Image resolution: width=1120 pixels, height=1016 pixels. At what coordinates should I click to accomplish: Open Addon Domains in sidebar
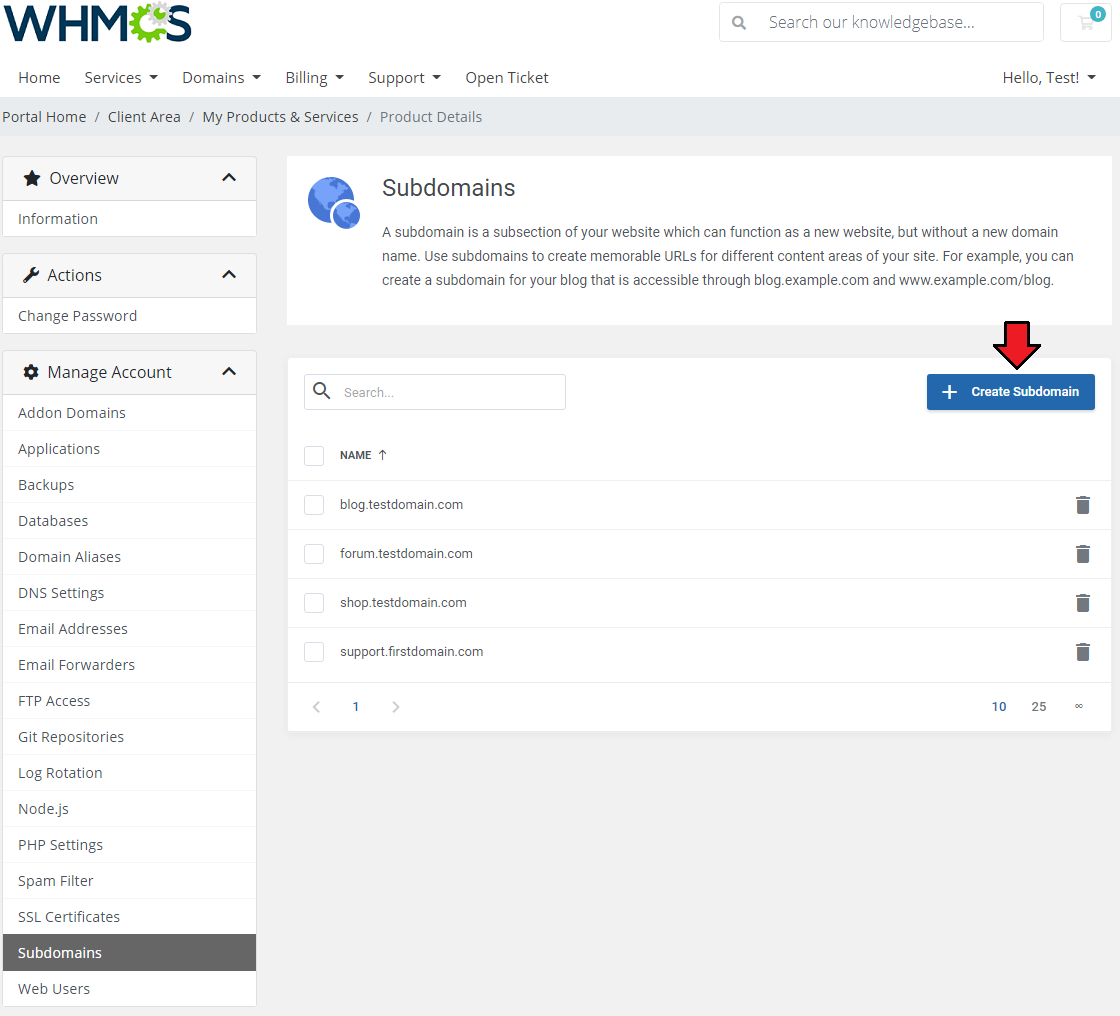tap(129, 413)
